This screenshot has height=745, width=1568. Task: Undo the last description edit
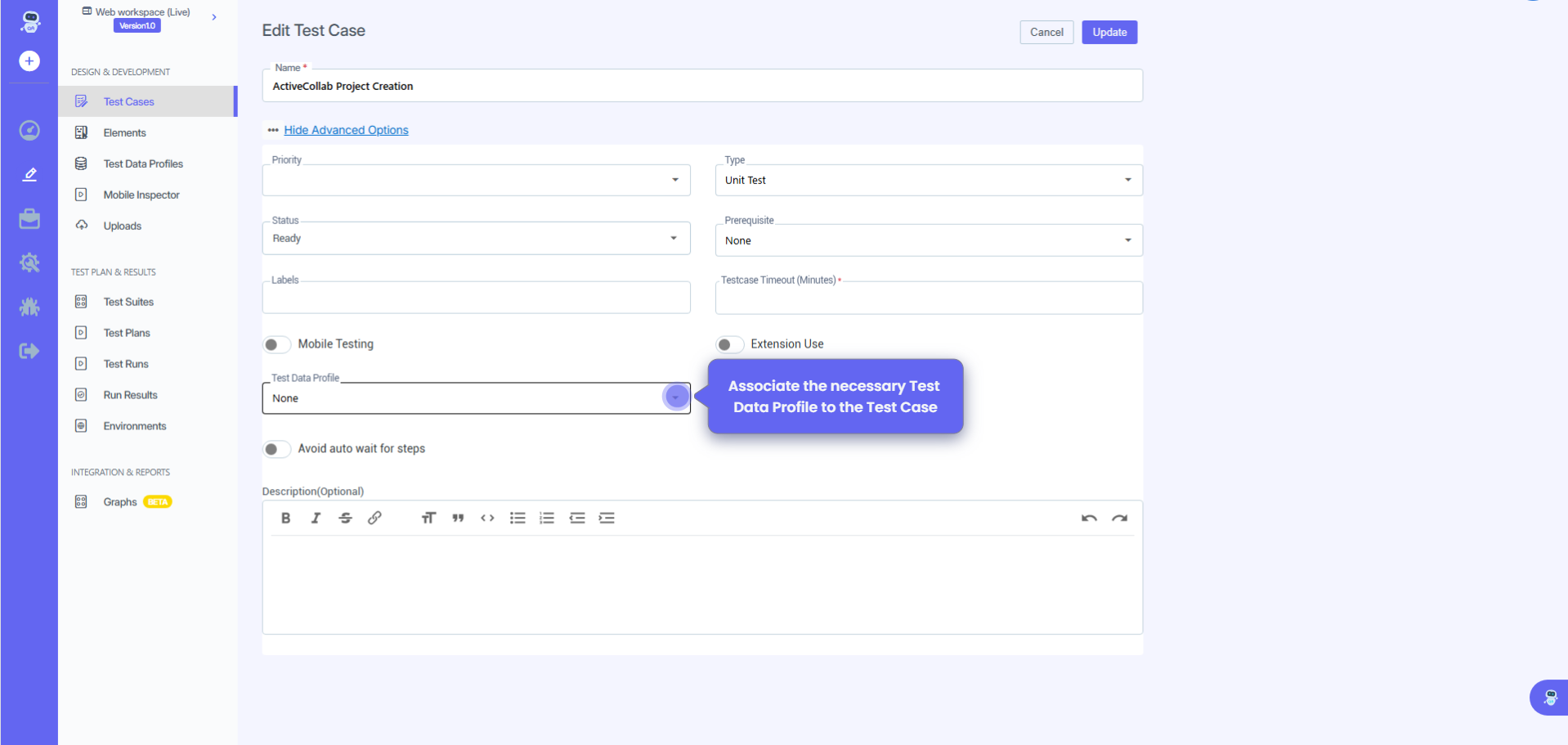(1088, 518)
